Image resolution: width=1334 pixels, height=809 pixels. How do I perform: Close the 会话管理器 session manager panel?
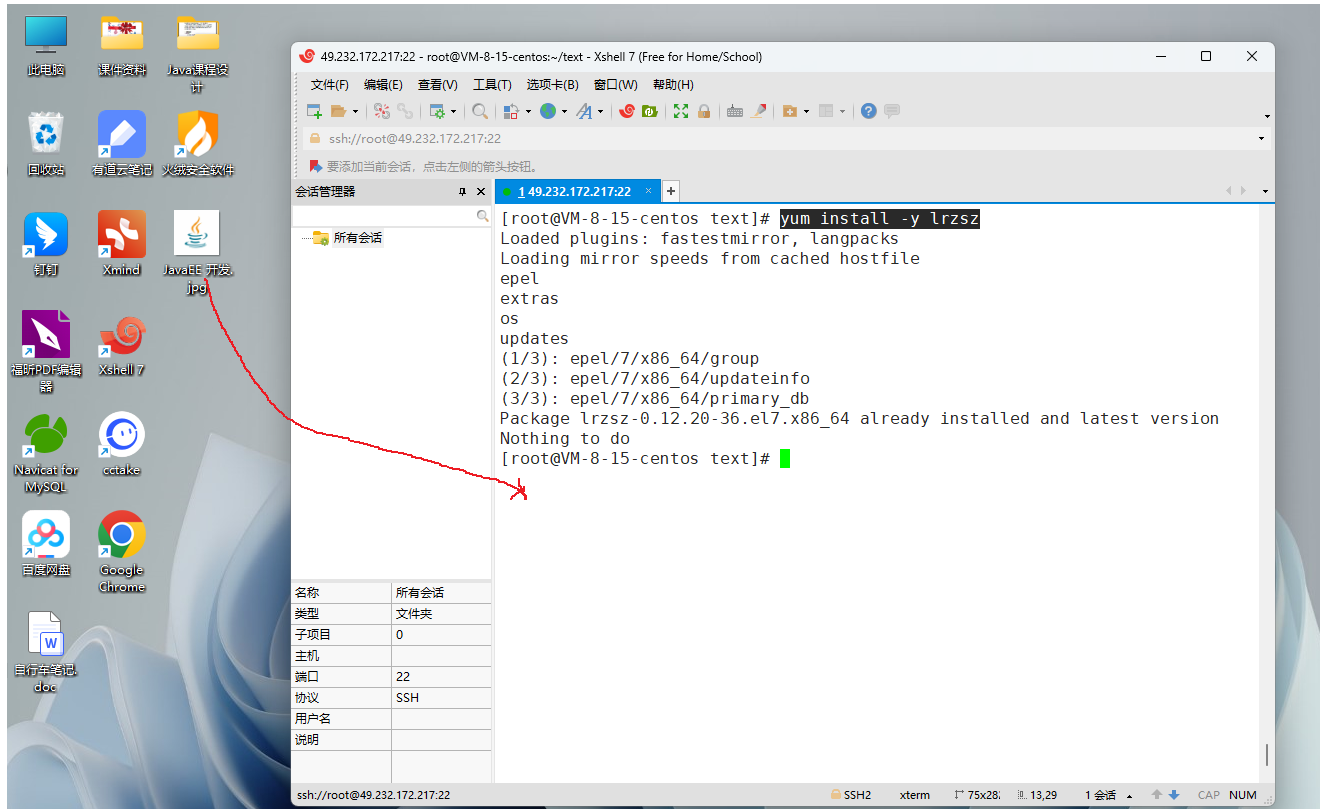point(481,192)
